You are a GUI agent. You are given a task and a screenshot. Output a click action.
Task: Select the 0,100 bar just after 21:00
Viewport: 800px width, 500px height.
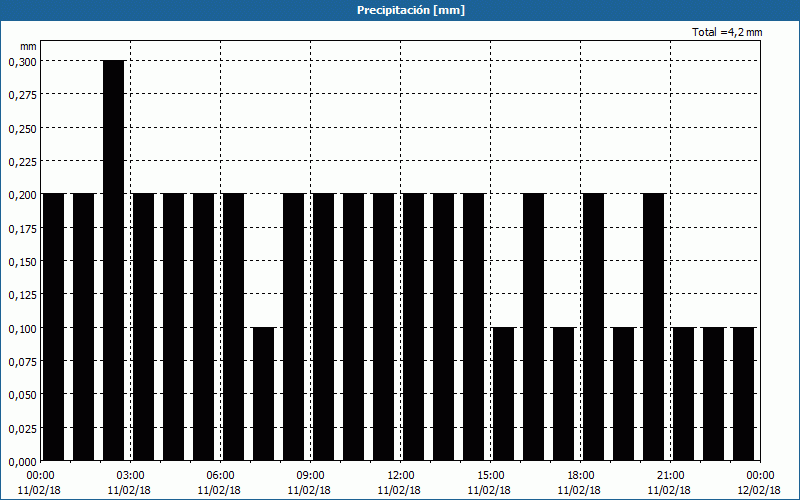pos(684,394)
